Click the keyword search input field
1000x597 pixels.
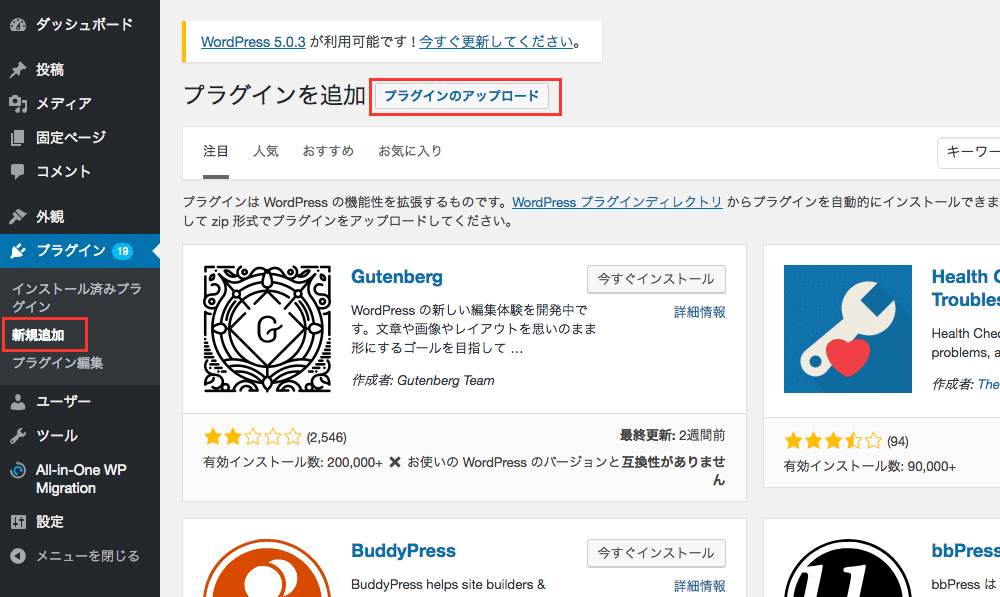(x=968, y=152)
